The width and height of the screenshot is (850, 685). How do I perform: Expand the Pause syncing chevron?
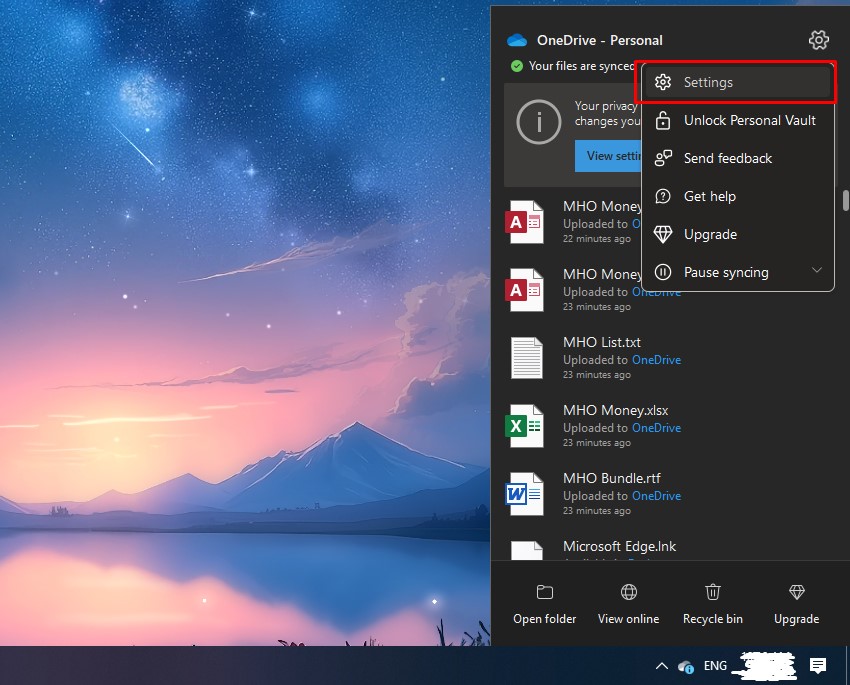(816, 271)
